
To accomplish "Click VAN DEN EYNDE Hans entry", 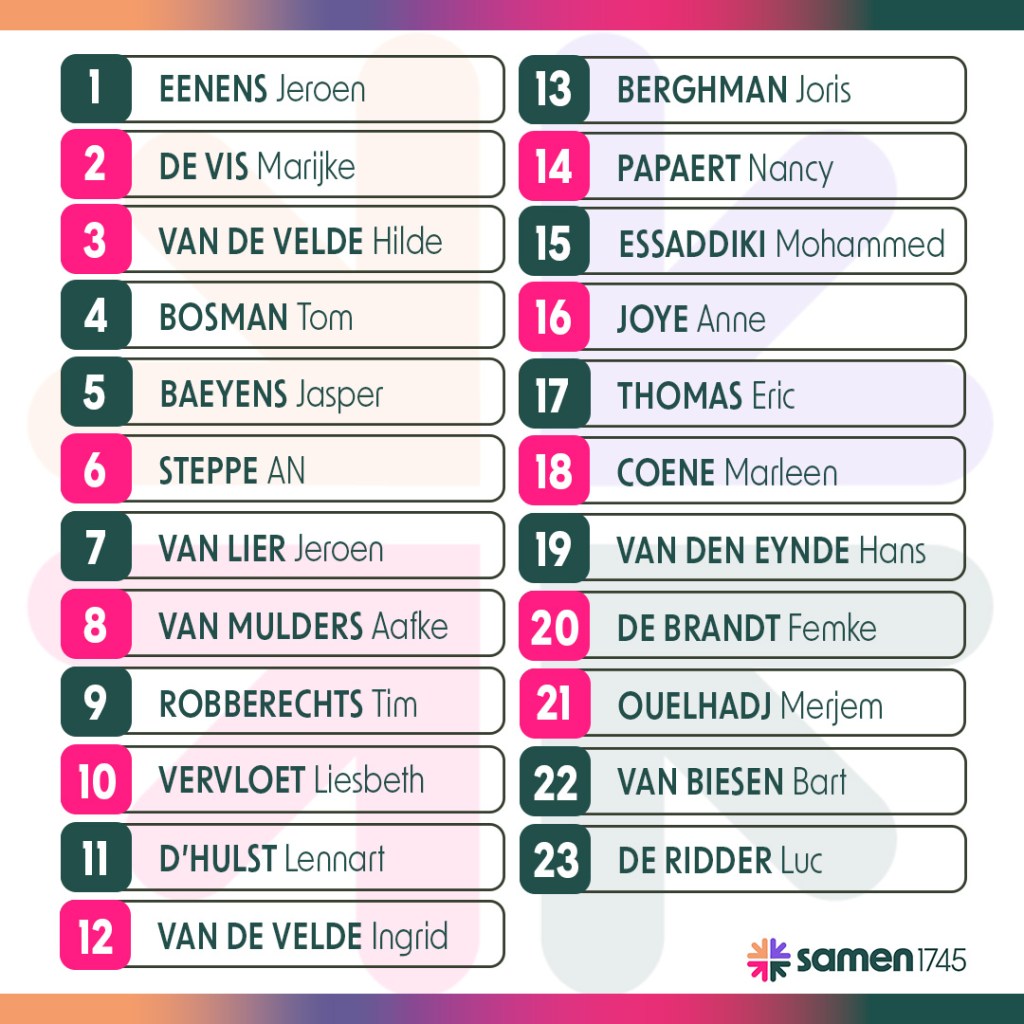I will coord(771,550).
